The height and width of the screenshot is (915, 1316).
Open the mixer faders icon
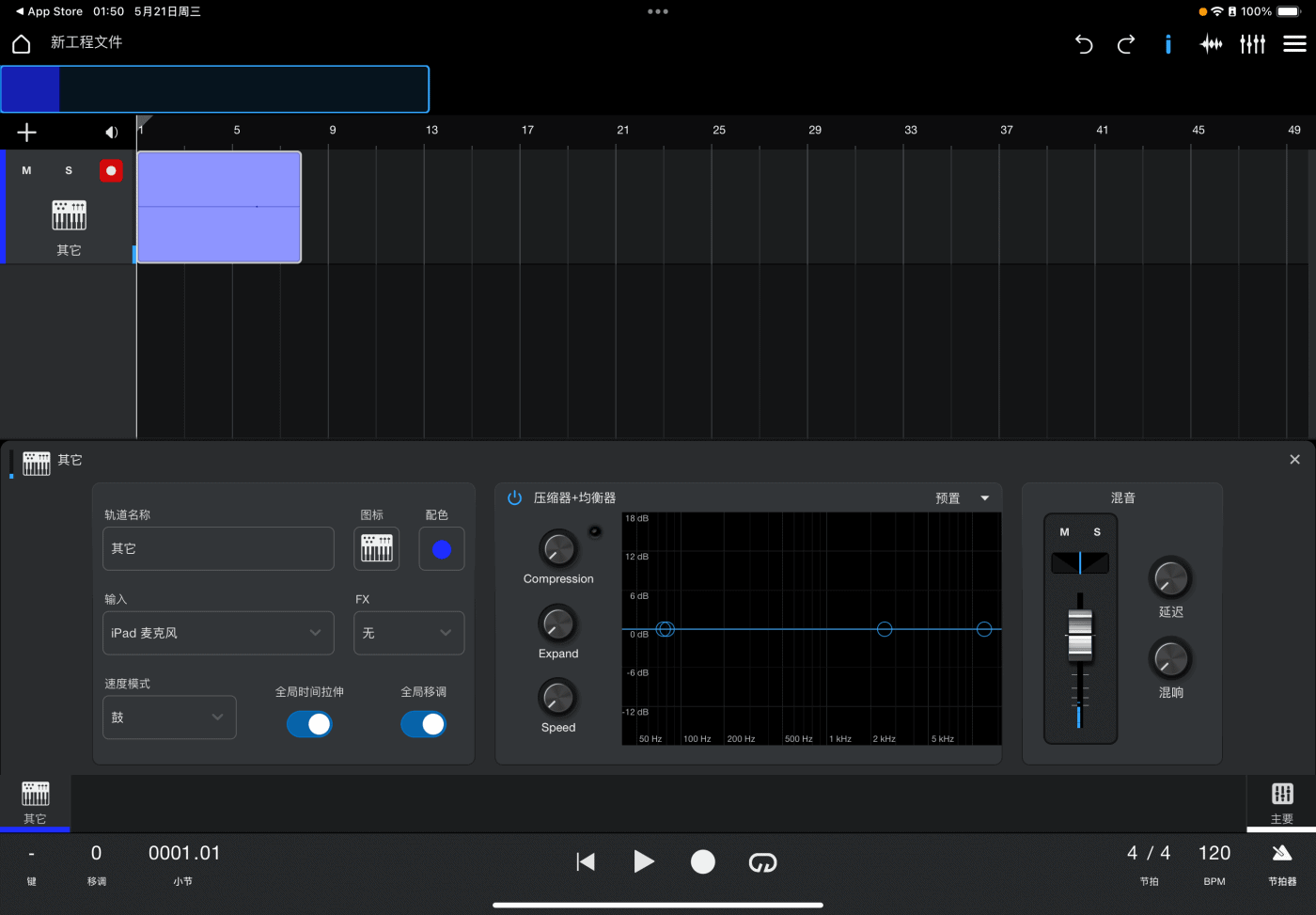pos(1253,44)
